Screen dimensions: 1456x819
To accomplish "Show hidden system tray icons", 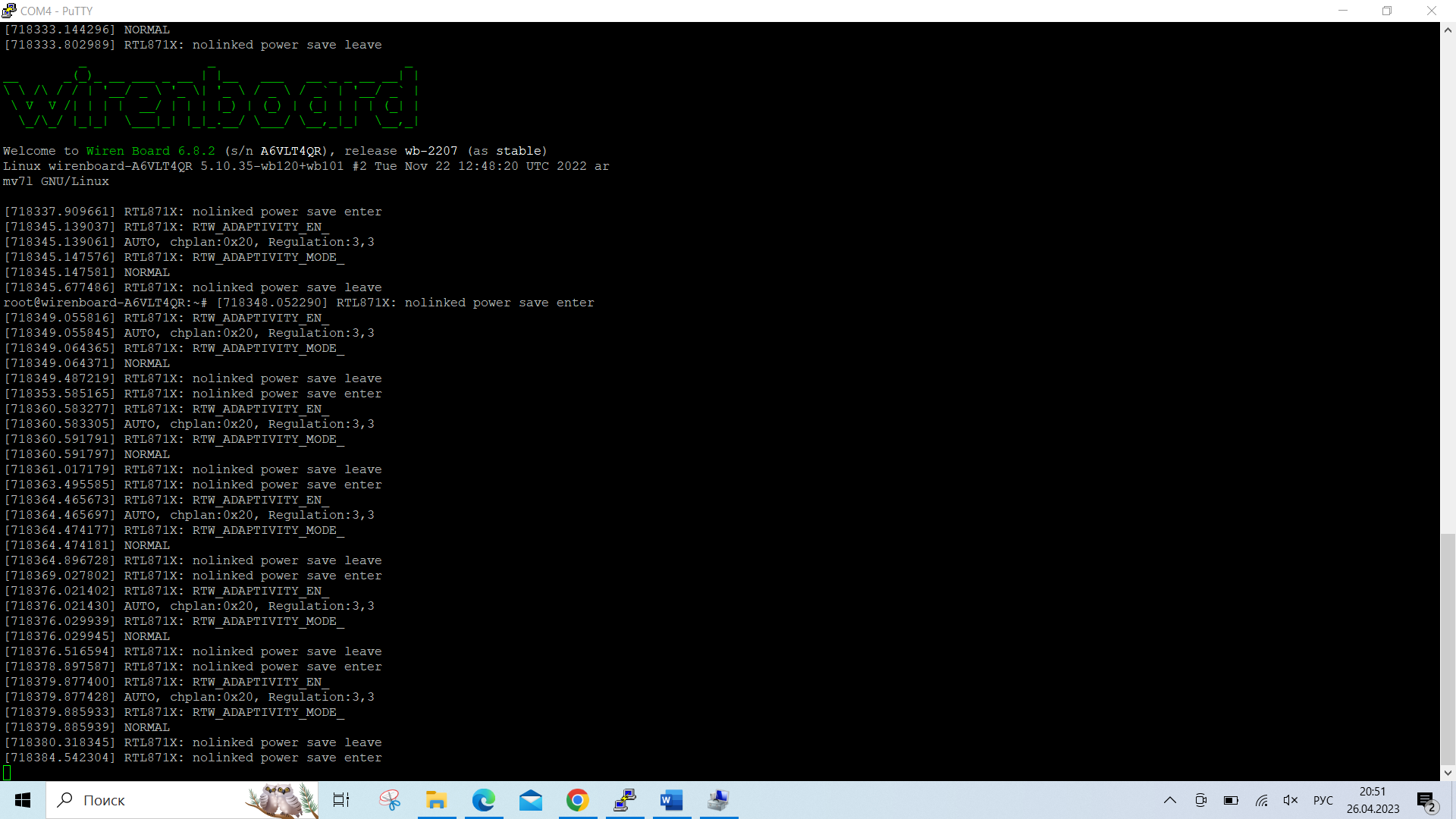I will pyautogui.click(x=1170, y=800).
